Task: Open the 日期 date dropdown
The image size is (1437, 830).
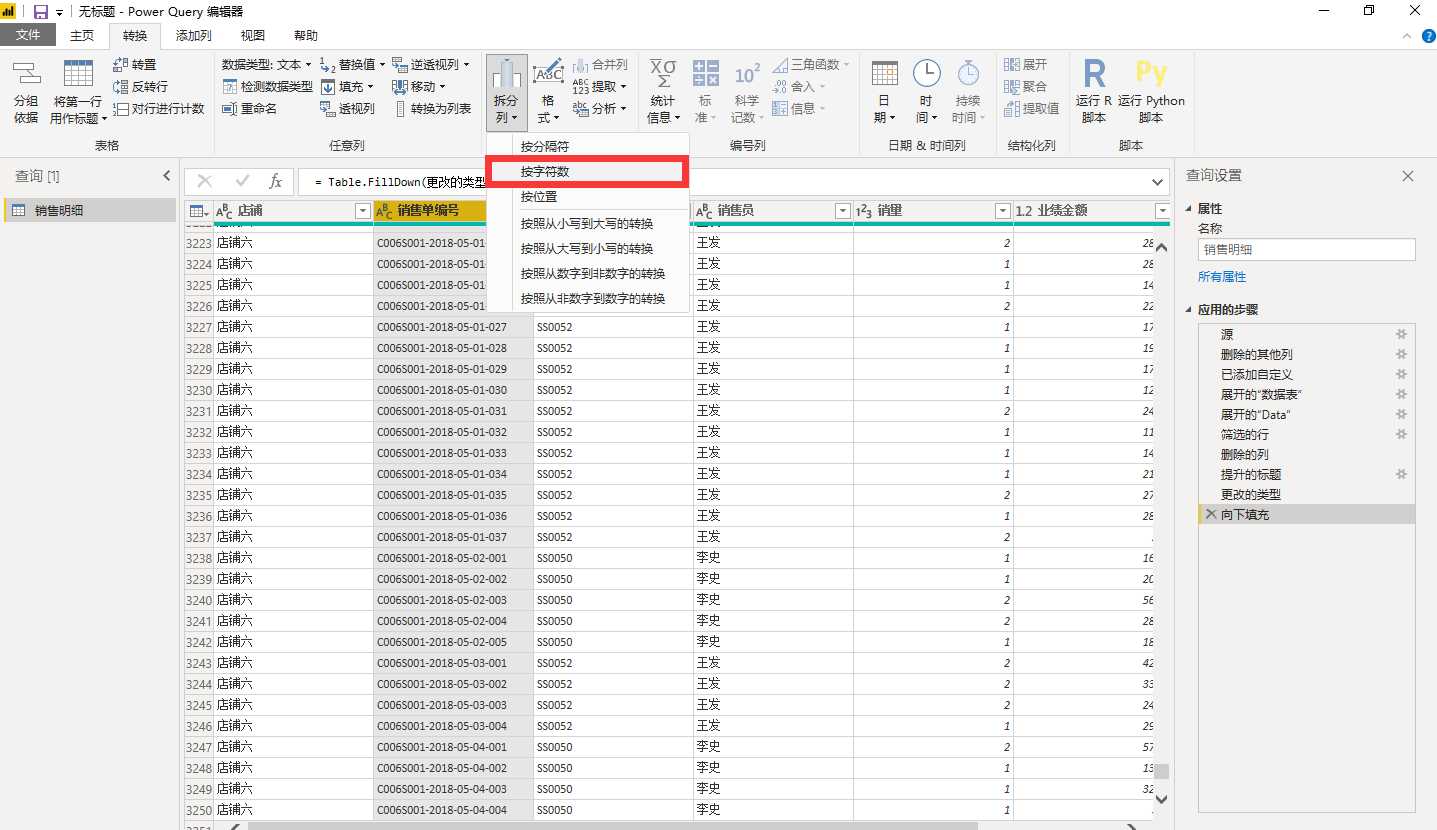Action: pyautogui.click(x=884, y=92)
